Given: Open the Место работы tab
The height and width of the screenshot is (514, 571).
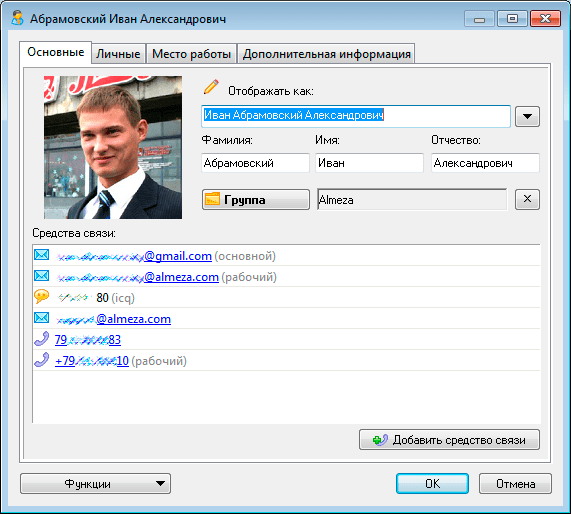Looking at the screenshot, I should click(x=191, y=54).
